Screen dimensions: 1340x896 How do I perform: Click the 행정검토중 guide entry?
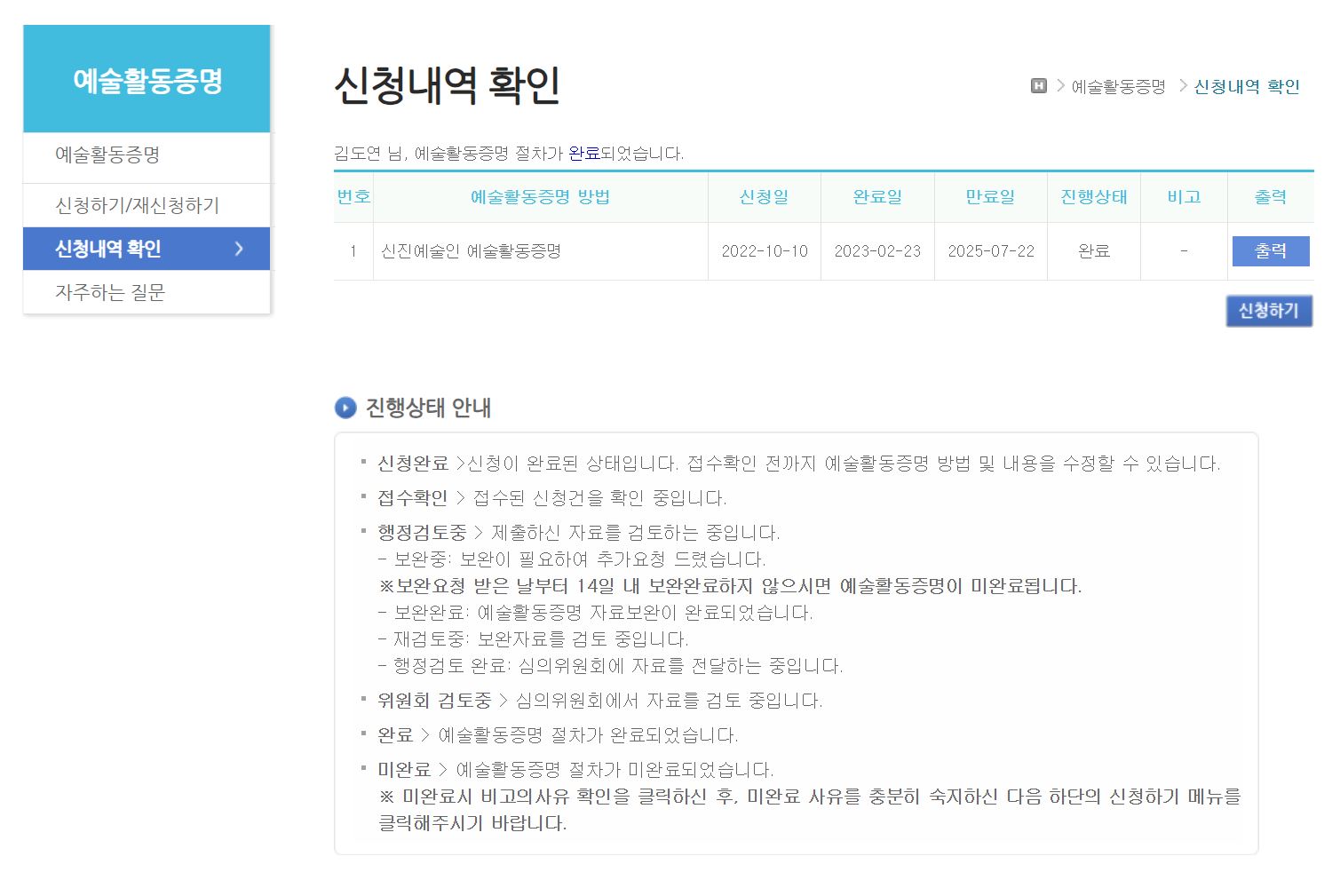click(578, 533)
